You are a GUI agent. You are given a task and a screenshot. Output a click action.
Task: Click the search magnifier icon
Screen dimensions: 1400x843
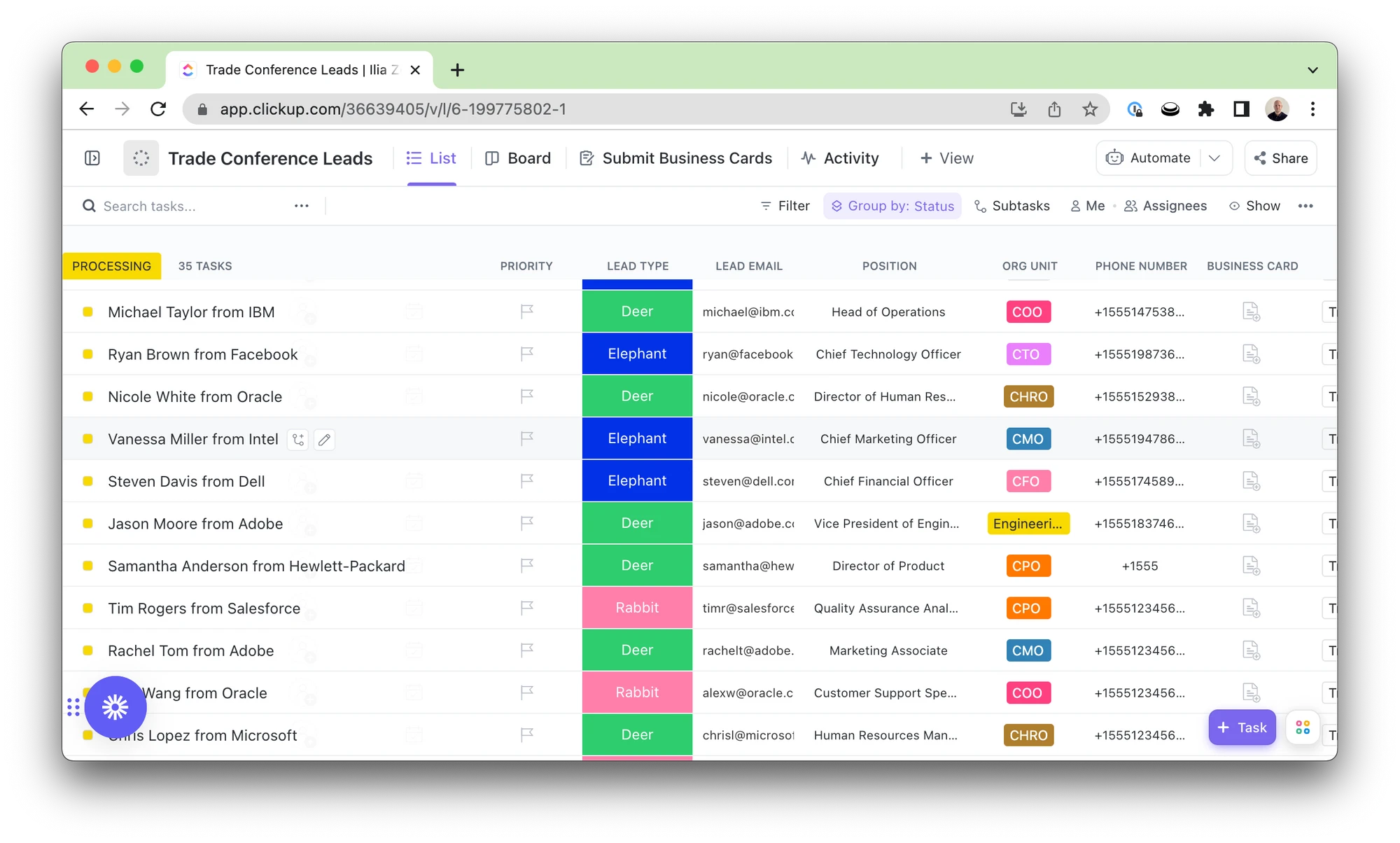tap(89, 206)
